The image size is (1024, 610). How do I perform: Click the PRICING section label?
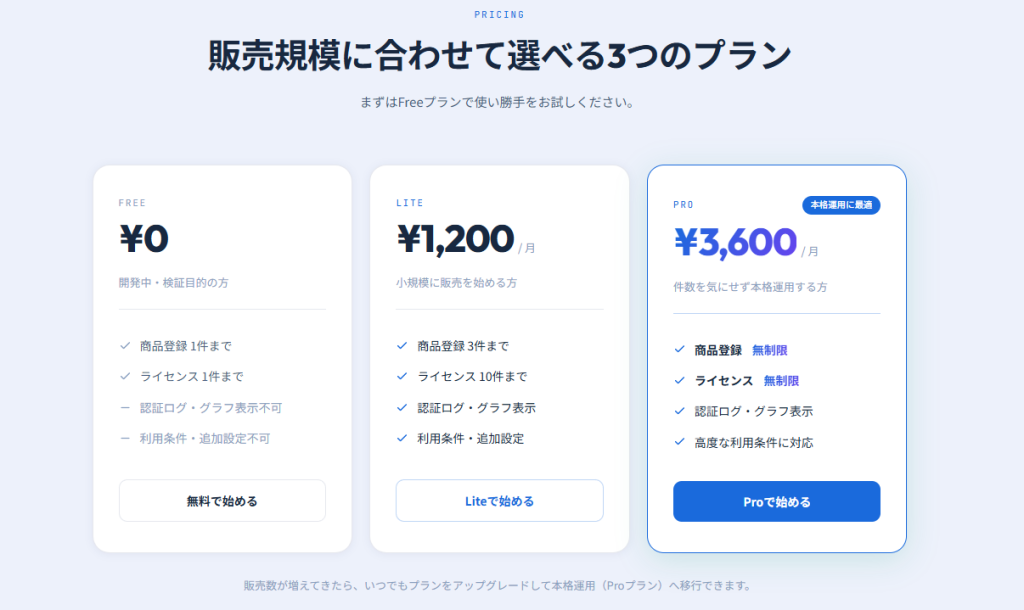click(500, 15)
